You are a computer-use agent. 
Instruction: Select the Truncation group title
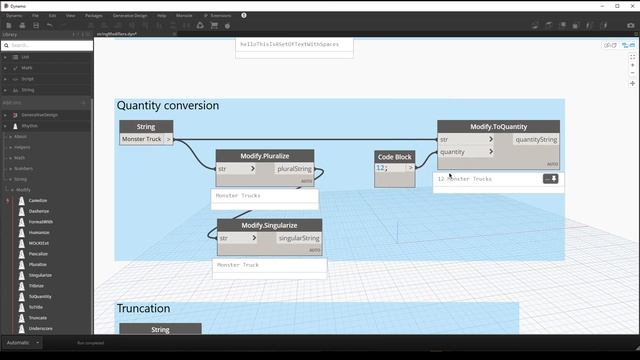tap(143, 308)
